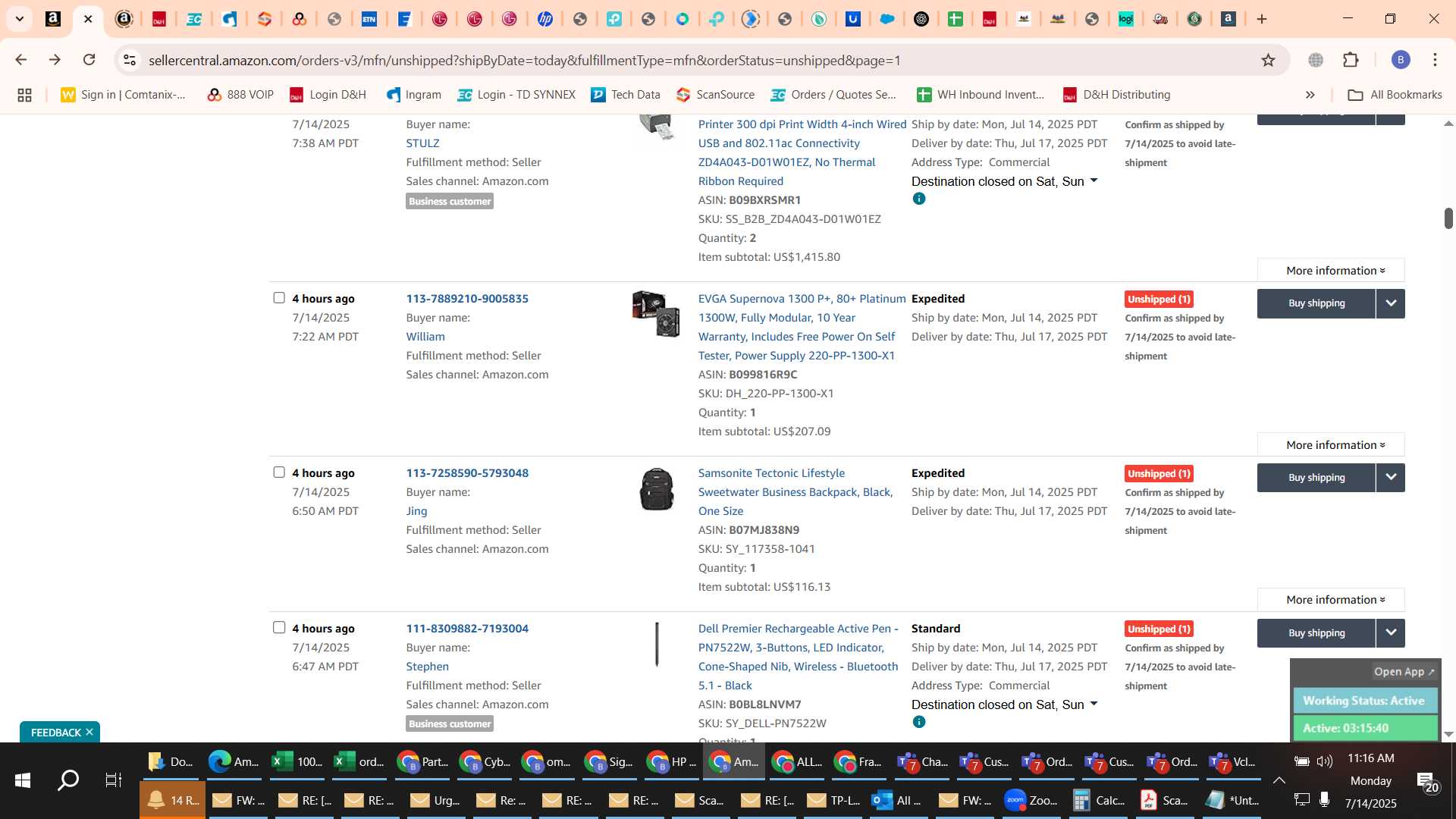Open Outlook All mail taskbar item

coord(896,800)
